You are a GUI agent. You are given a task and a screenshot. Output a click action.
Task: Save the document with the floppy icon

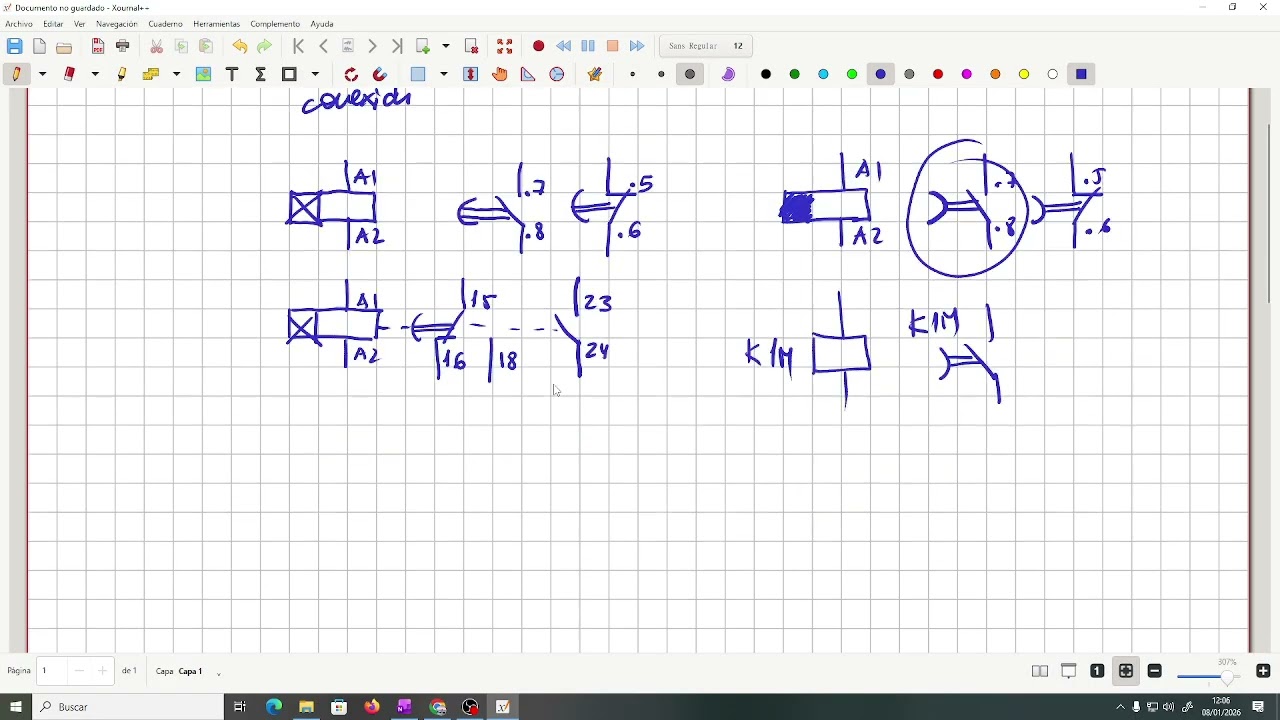[14, 47]
